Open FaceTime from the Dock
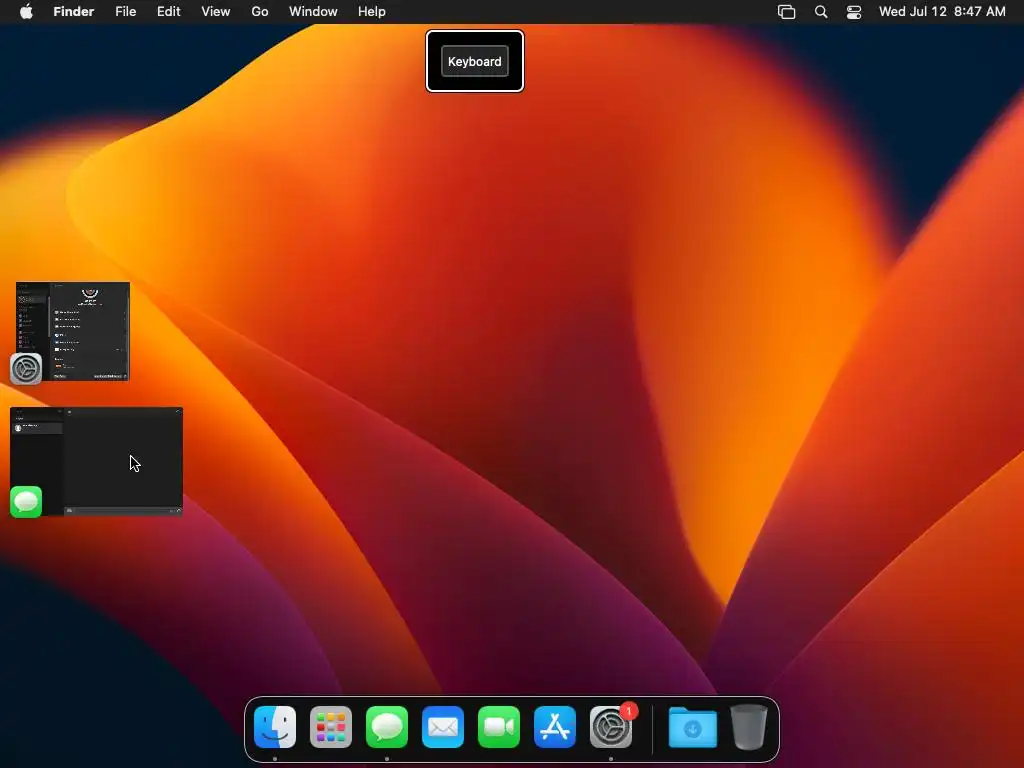The height and width of the screenshot is (768, 1024). (499, 727)
